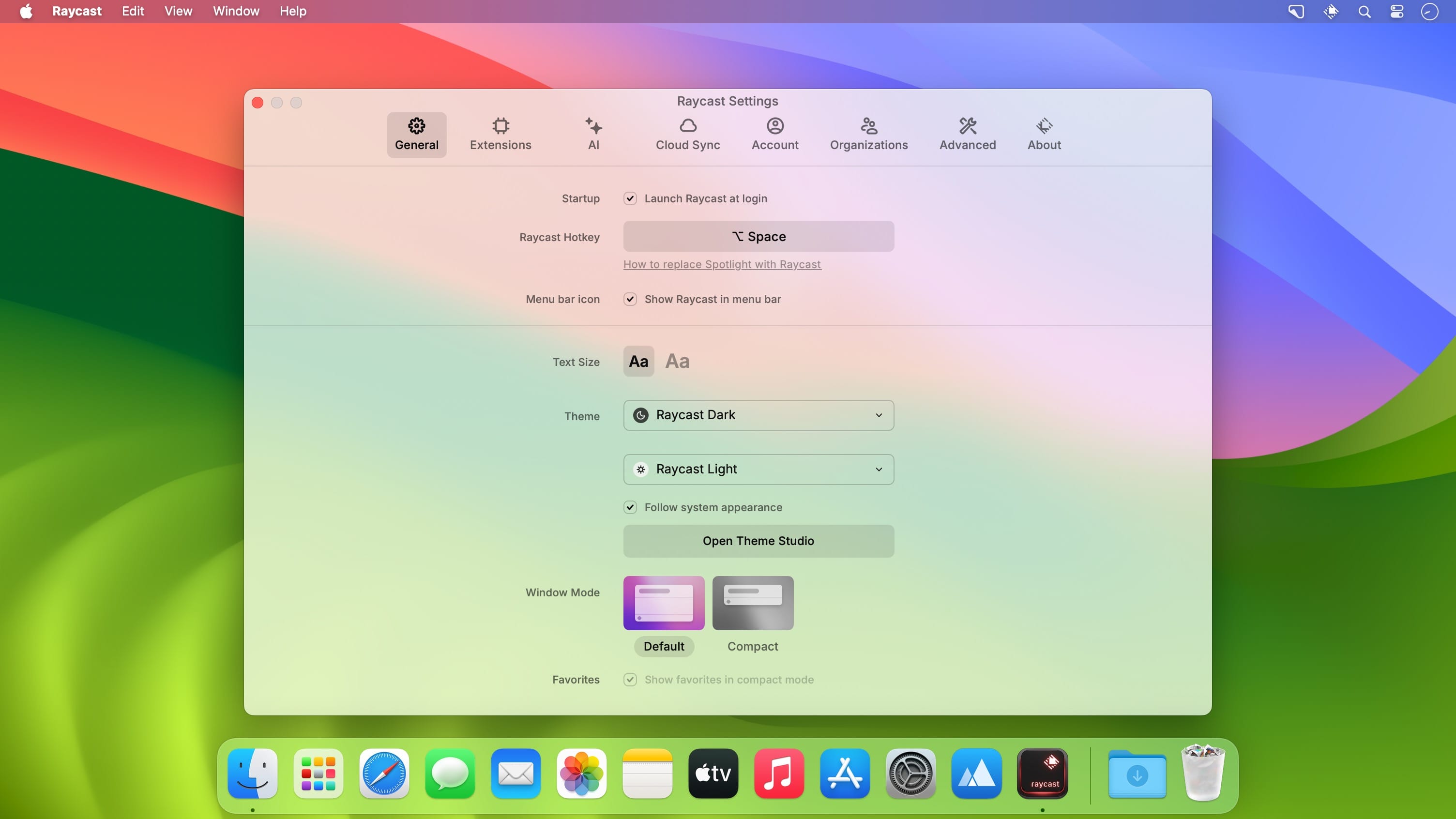Open the About Raycast tab

click(1044, 135)
